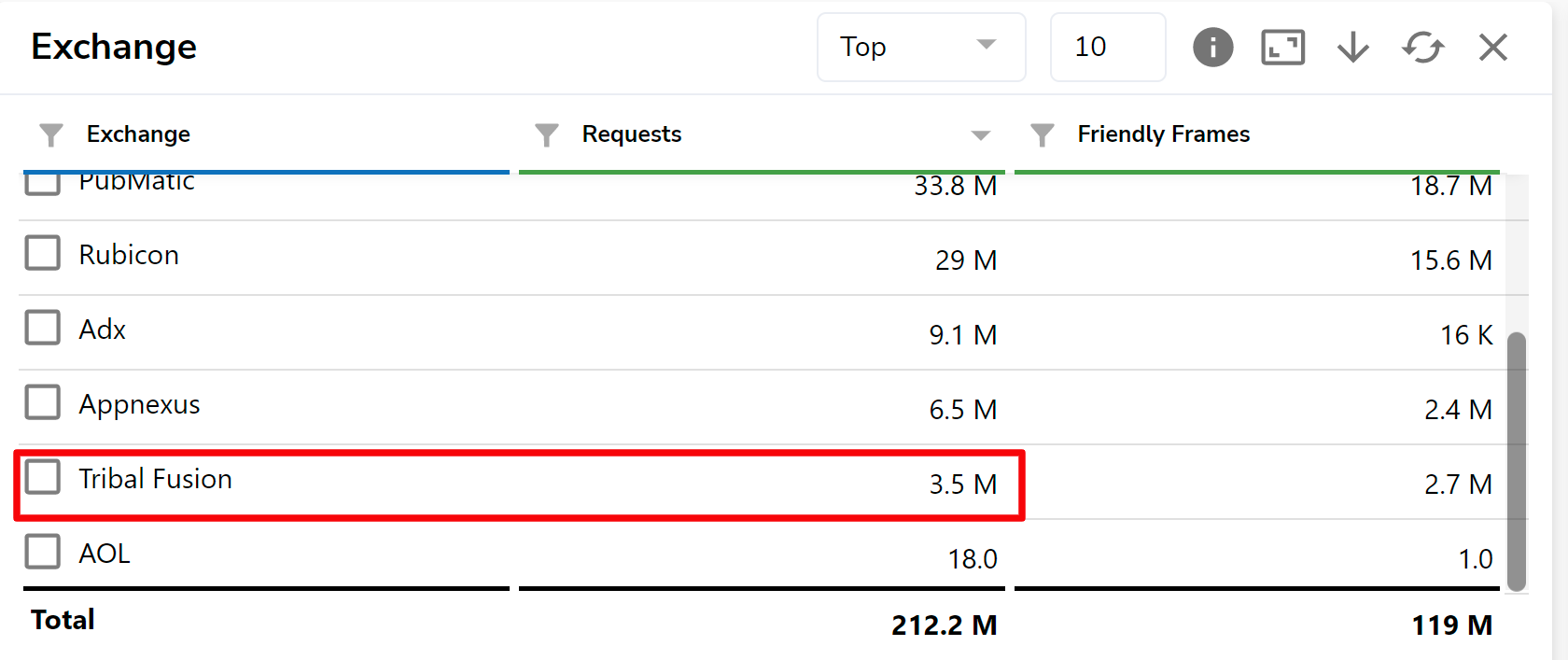Refresh the Exchange table data
The width and height of the screenshot is (1568, 660).
1422,47
